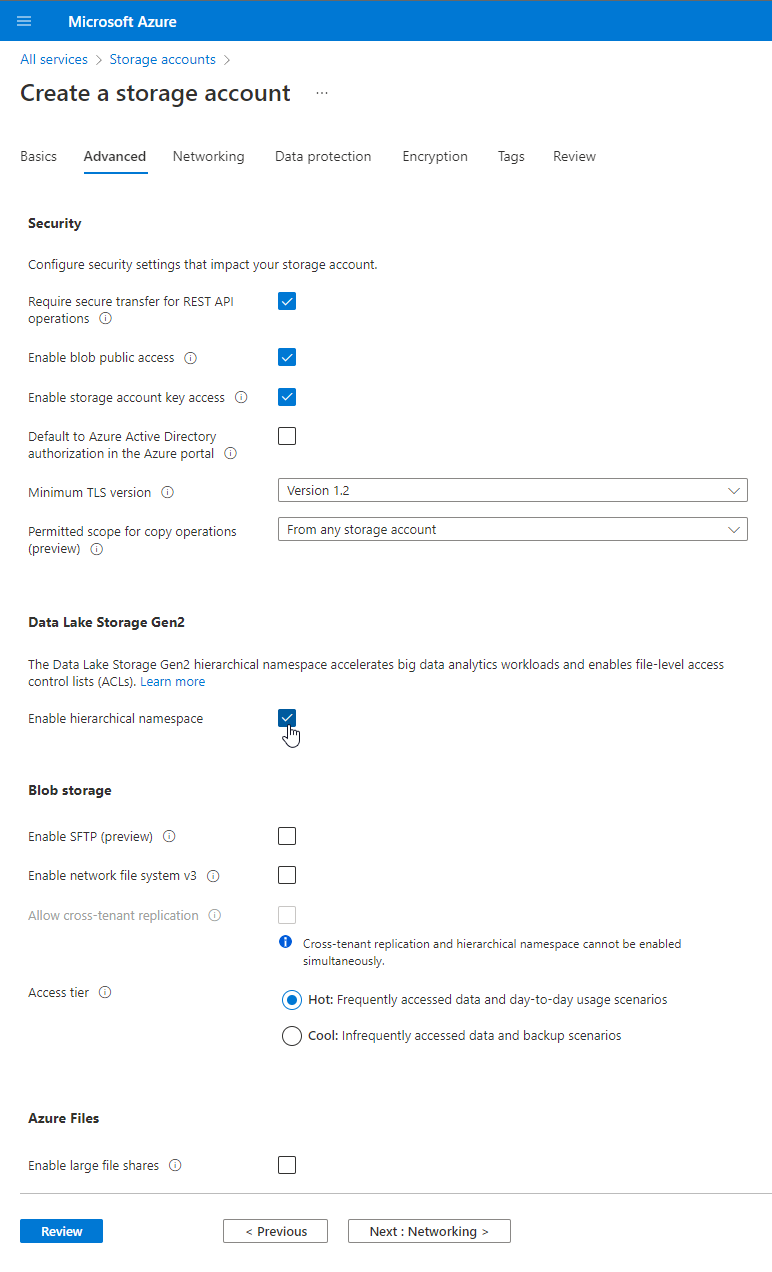Screen dimensions: 772x1272
Task: Click info icon next to Enable blob public access
Action: click(x=191, y=358)
